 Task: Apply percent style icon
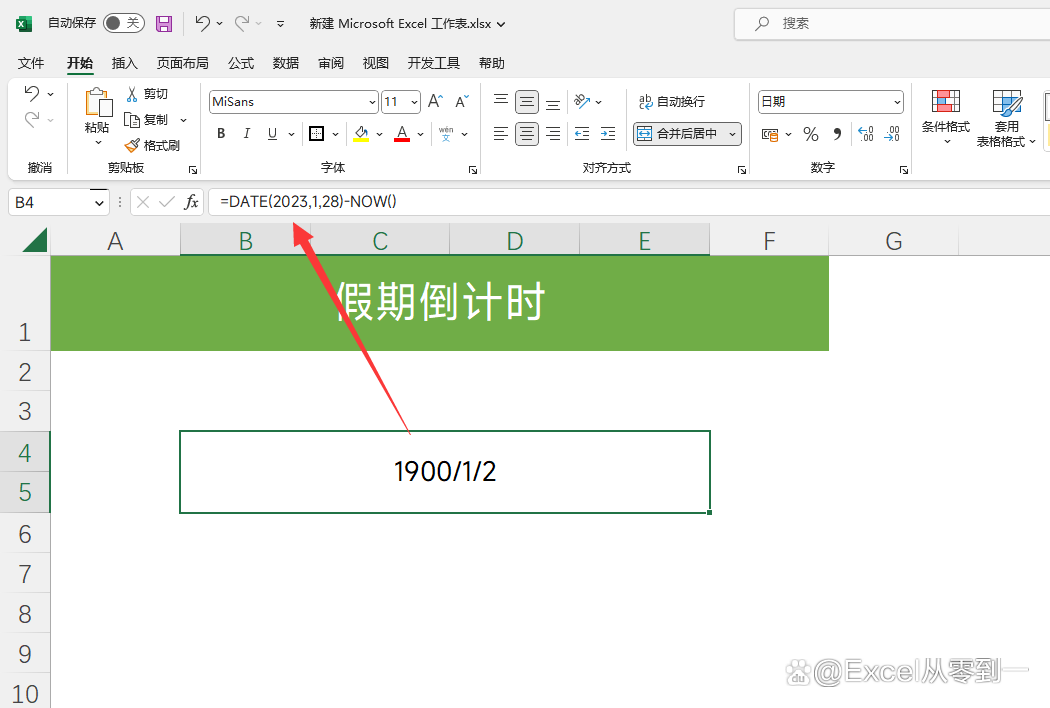(811, 134)
